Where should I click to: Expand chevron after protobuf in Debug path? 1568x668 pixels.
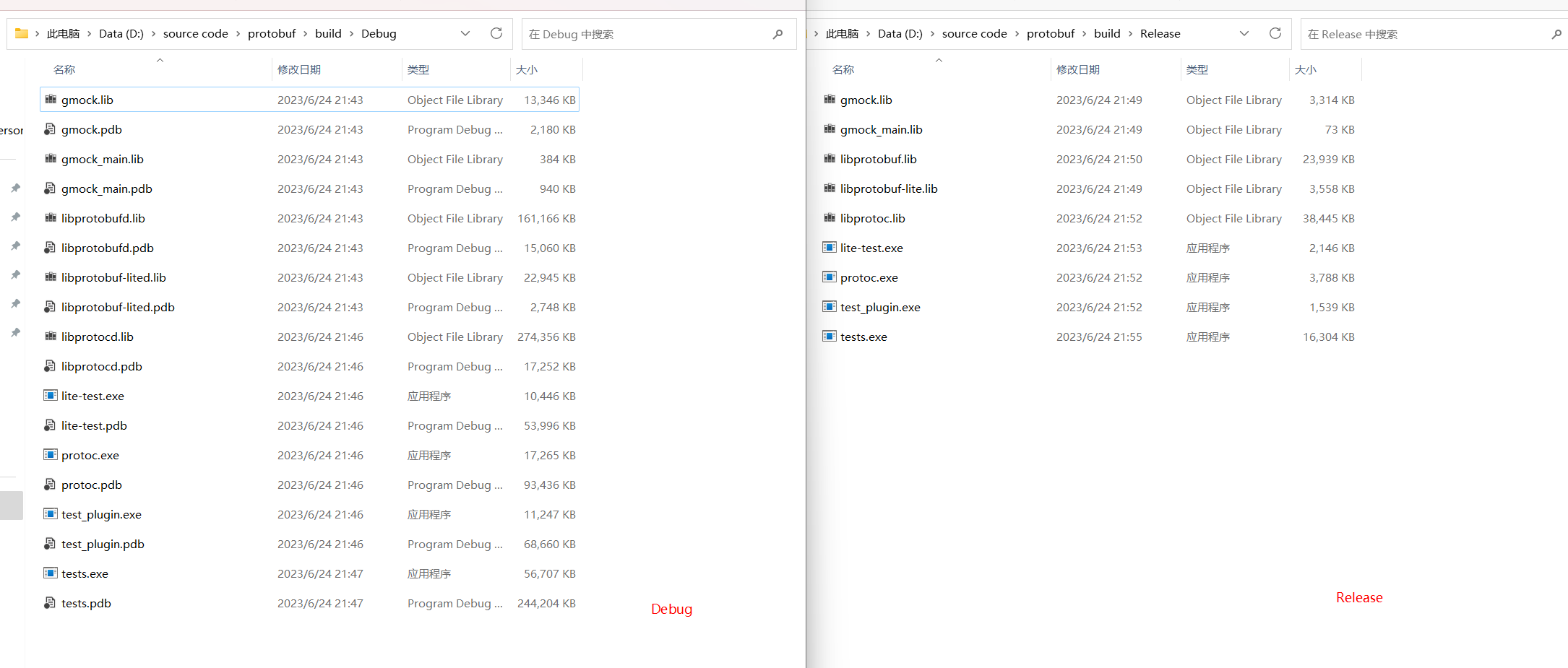point(306,34)
